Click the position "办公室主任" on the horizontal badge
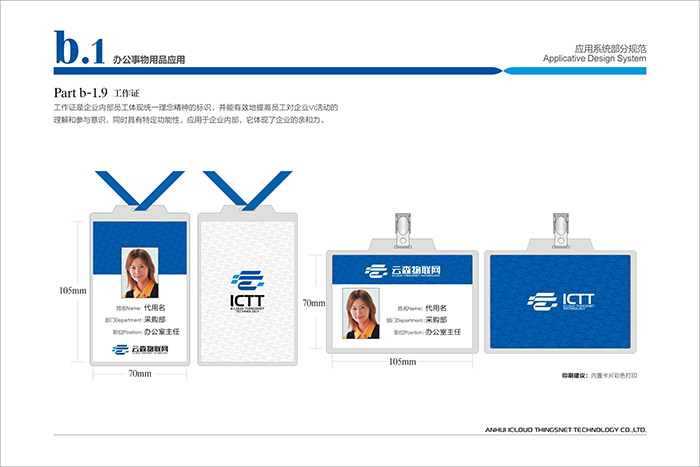 443,332
